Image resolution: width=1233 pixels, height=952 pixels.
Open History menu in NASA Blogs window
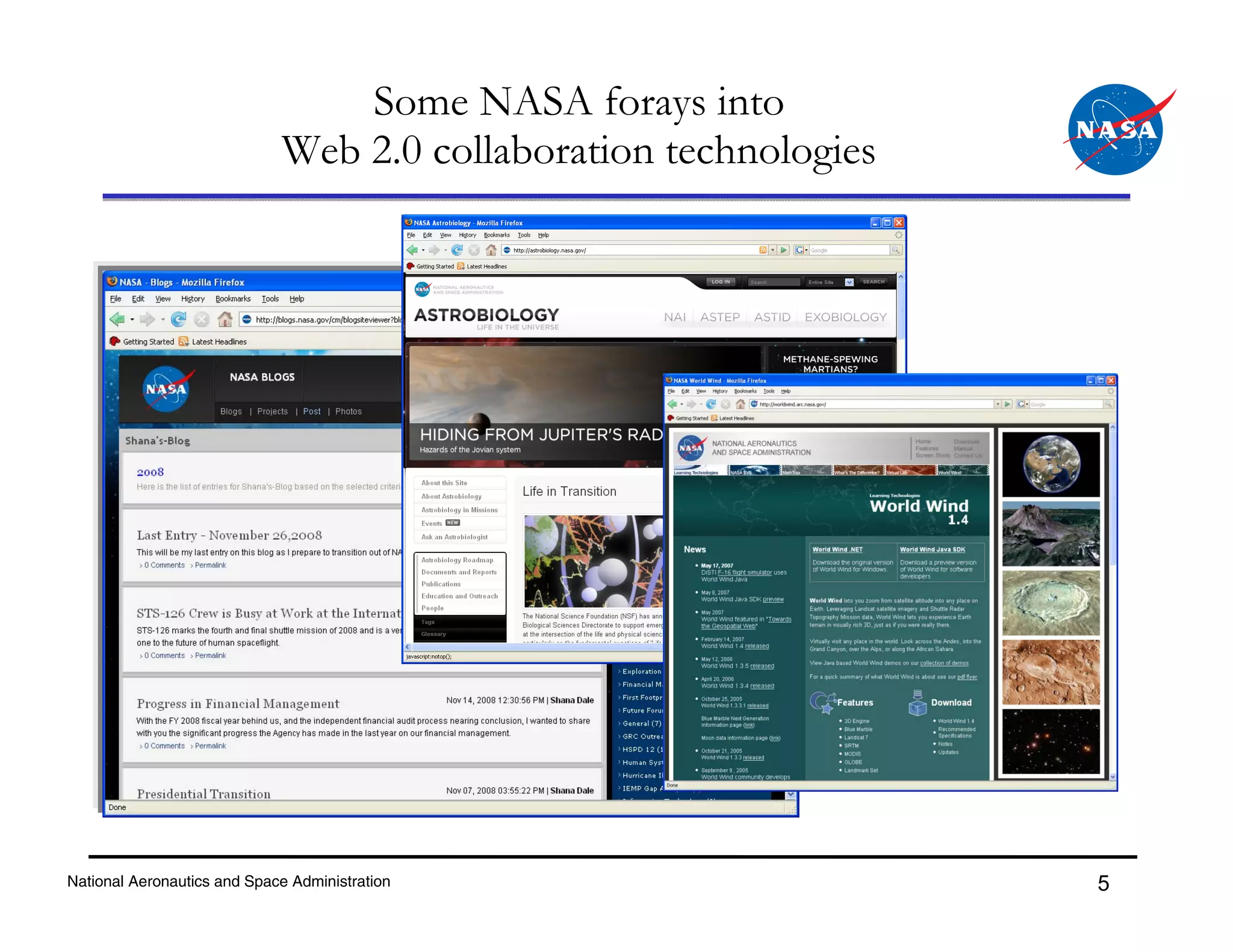pyautogui.click(x=193, y=299)
